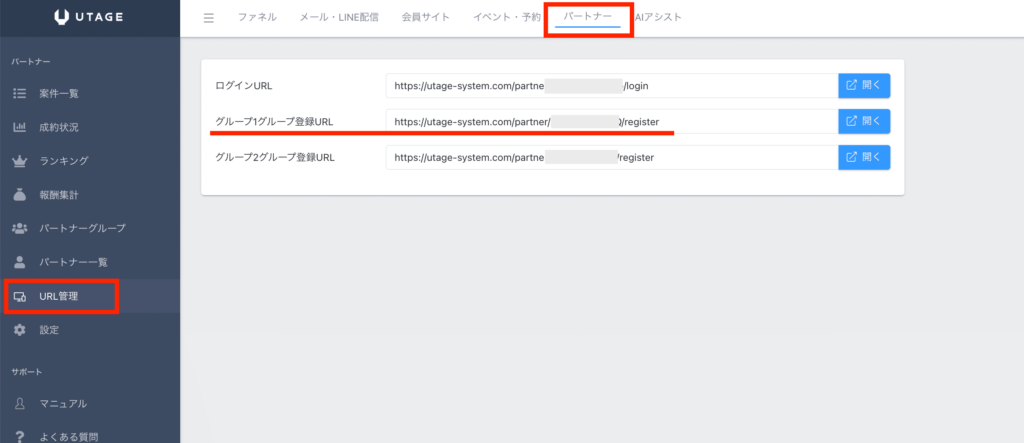Open the メール・LINE配信 tab
This screenshot has width=1024, height=443.
pos(339,18)
